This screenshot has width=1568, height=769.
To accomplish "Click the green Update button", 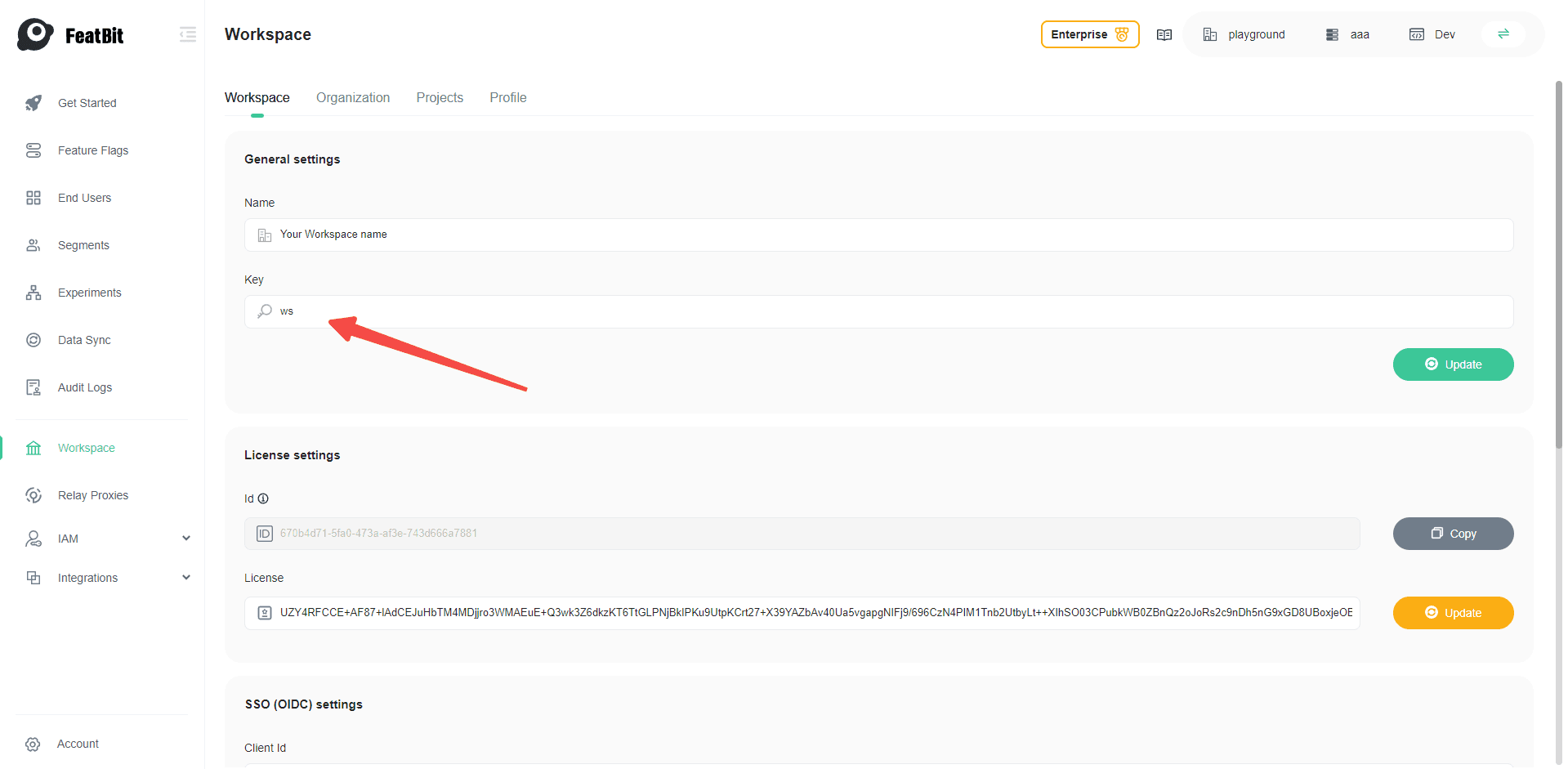I will coord(1452,364).
